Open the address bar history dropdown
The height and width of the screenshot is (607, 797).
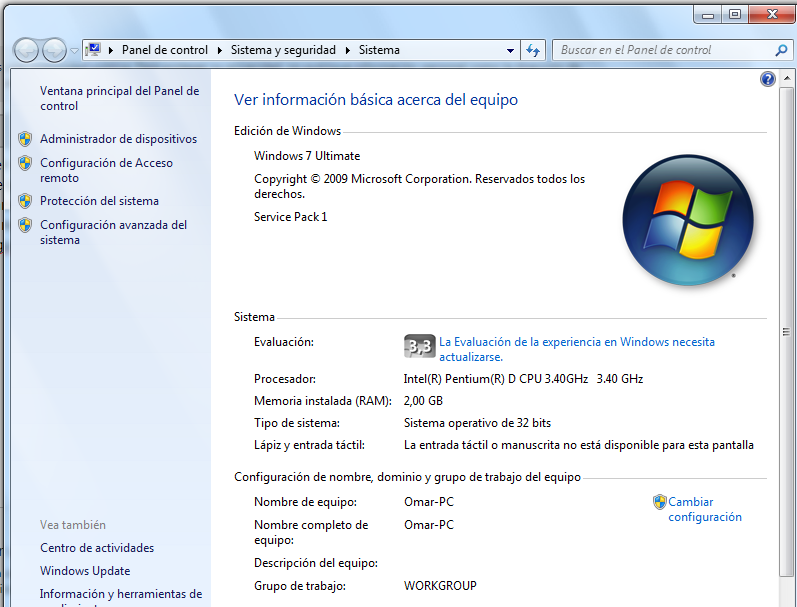click(510, 50)
